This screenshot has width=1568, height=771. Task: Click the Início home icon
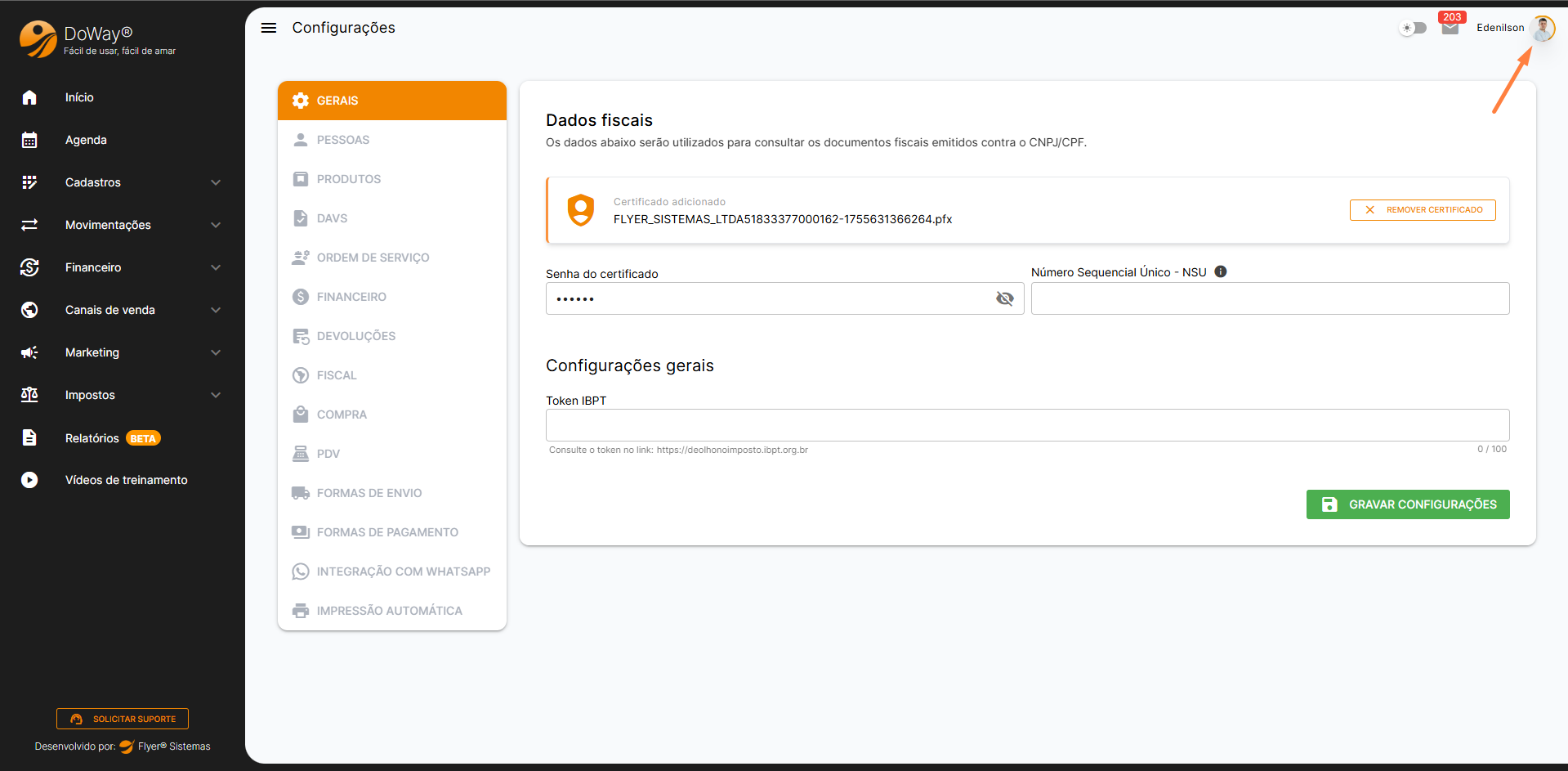point(29,97)
